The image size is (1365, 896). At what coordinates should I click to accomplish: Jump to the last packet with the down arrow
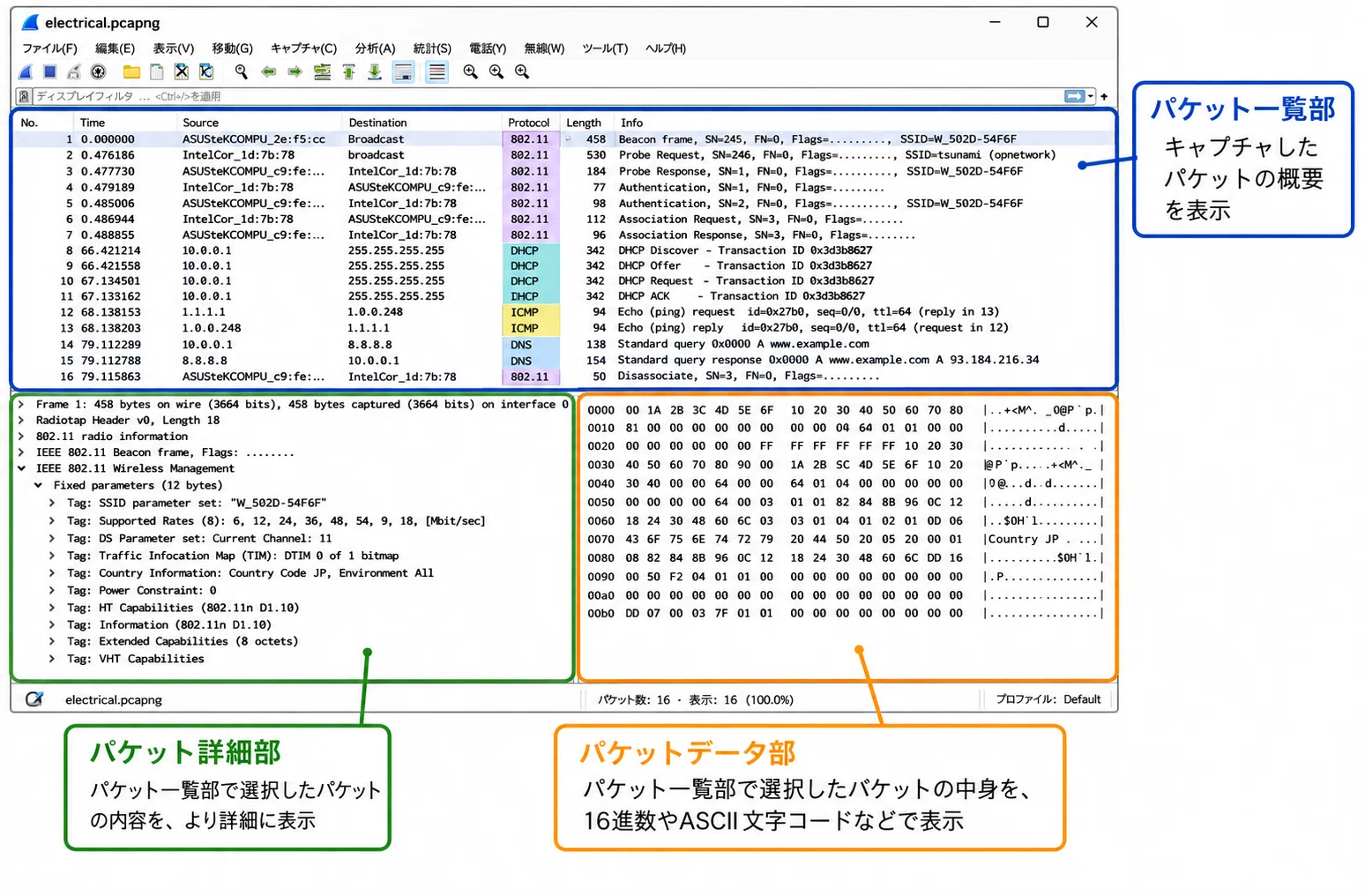click(375, 72)
